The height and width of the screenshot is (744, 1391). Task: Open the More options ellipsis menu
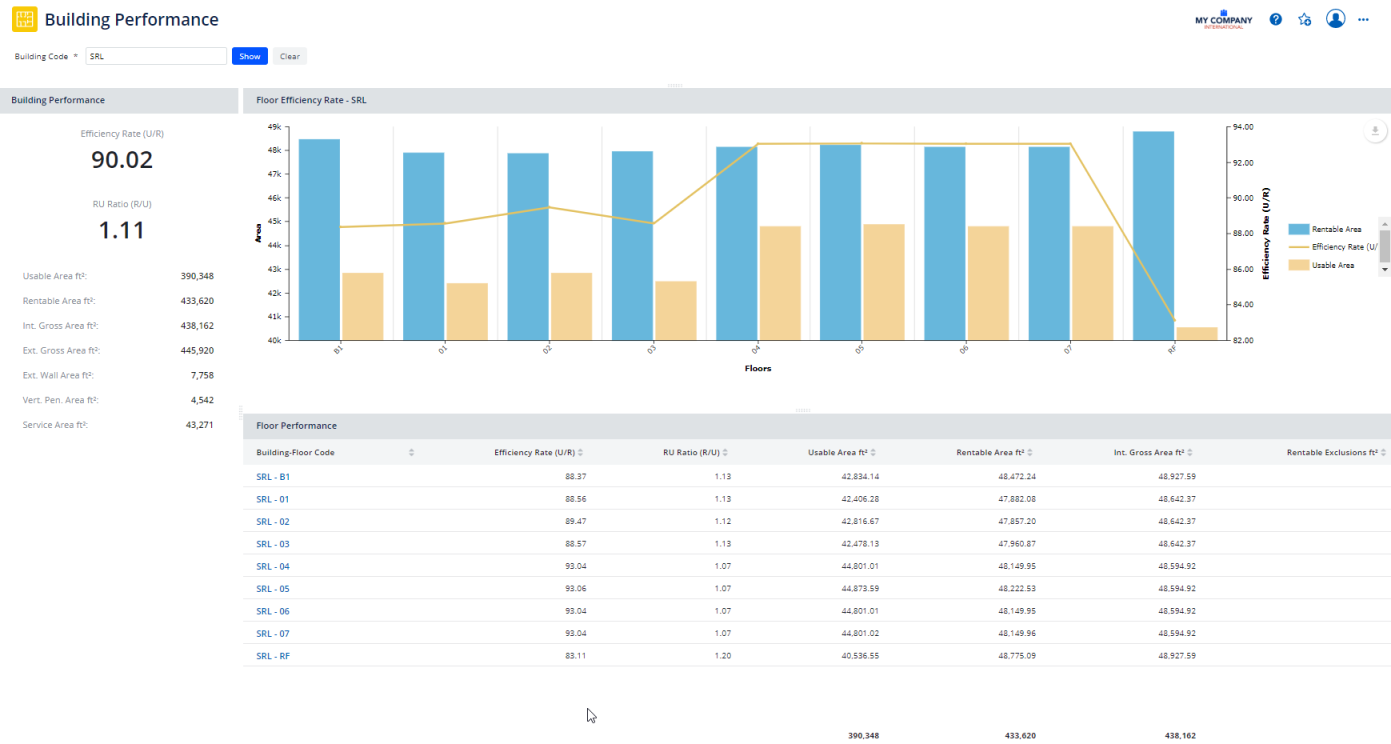point(1364,18)
